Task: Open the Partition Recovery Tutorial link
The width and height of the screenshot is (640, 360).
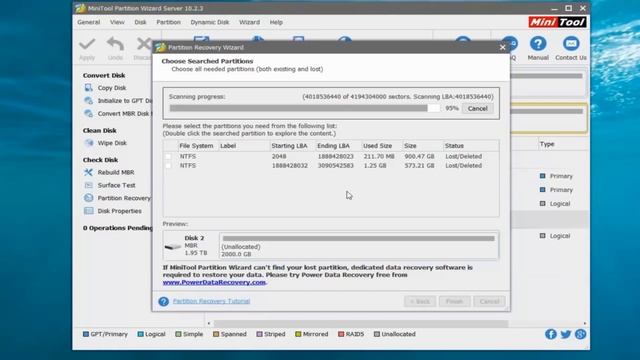Action: [211, 301]
